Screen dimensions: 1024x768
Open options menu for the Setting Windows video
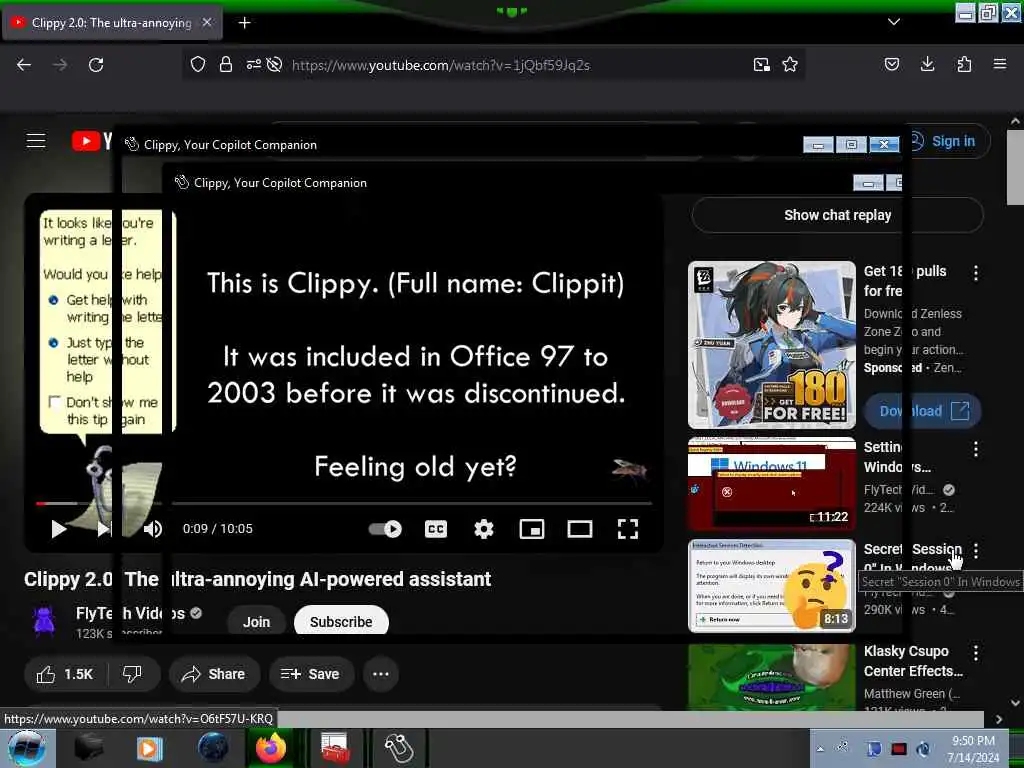tap(976, 449)
